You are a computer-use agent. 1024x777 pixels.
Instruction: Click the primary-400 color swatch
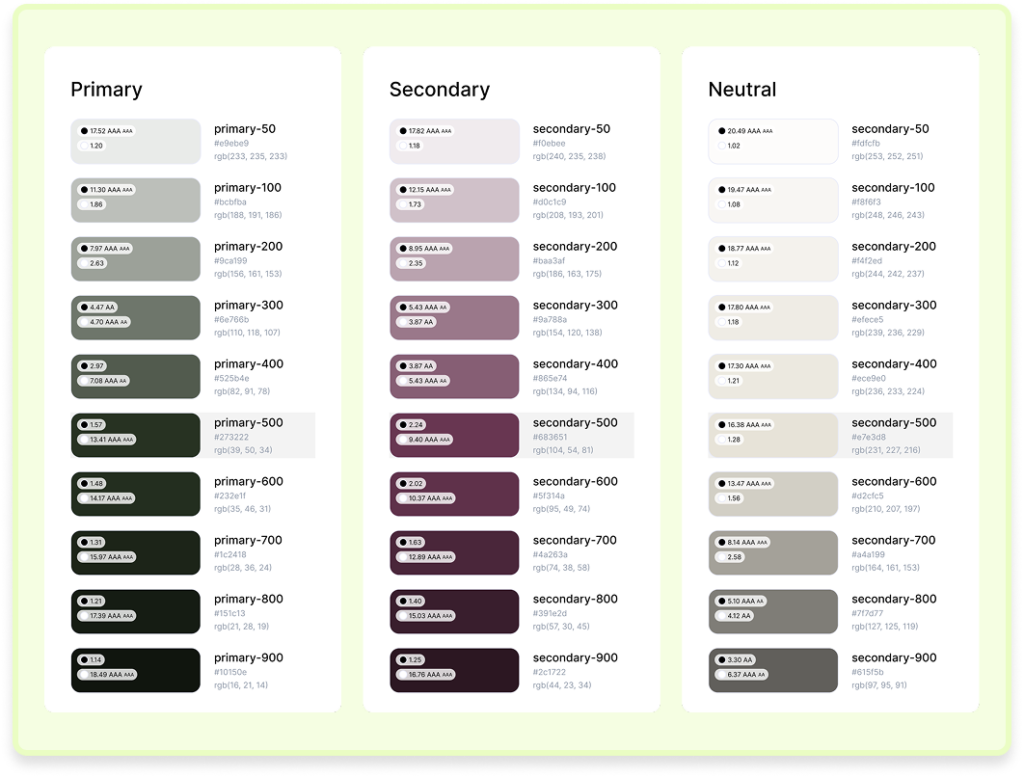[x=136, y=376]
